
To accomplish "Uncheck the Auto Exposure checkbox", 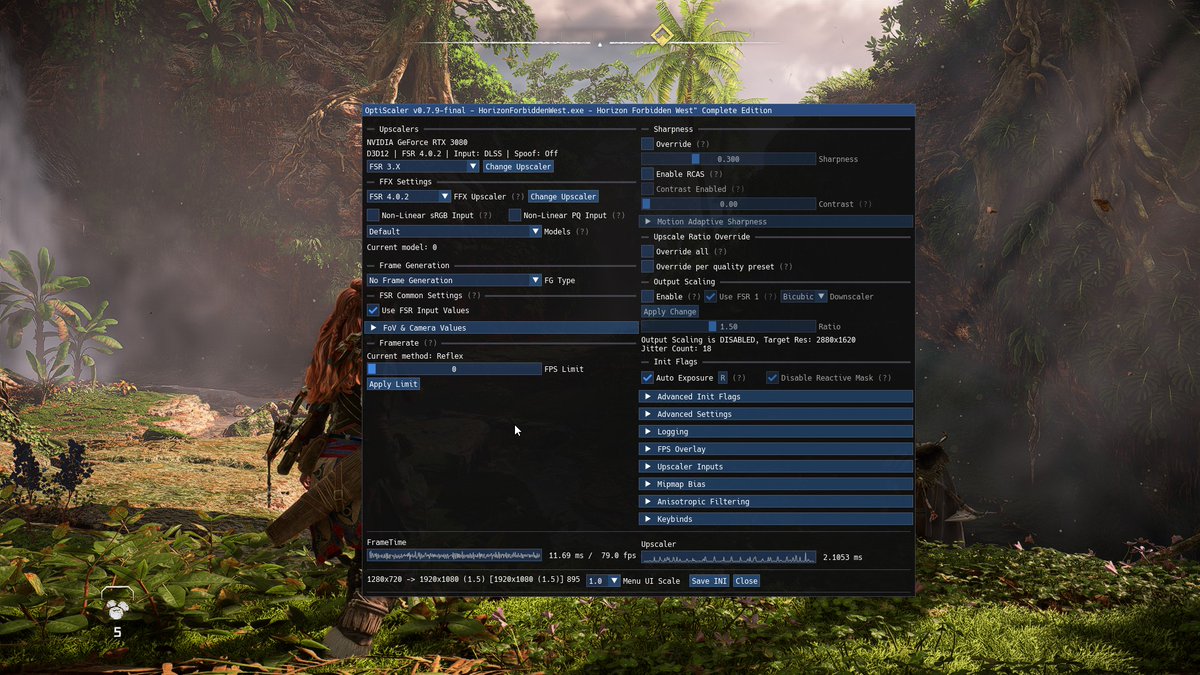I will tap(647, 378).
